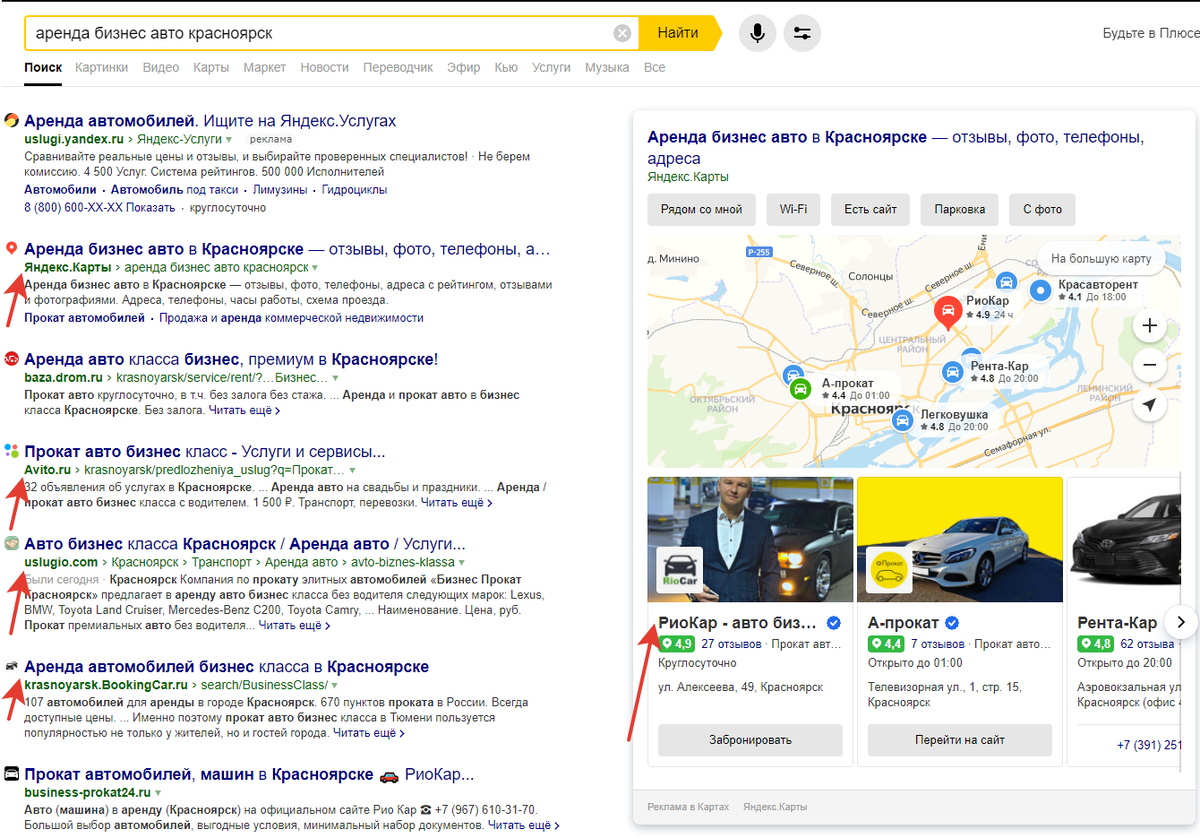Open dropdown arrow of uslugio.com result
The image size is (1200, 838).
coord(462,563)
